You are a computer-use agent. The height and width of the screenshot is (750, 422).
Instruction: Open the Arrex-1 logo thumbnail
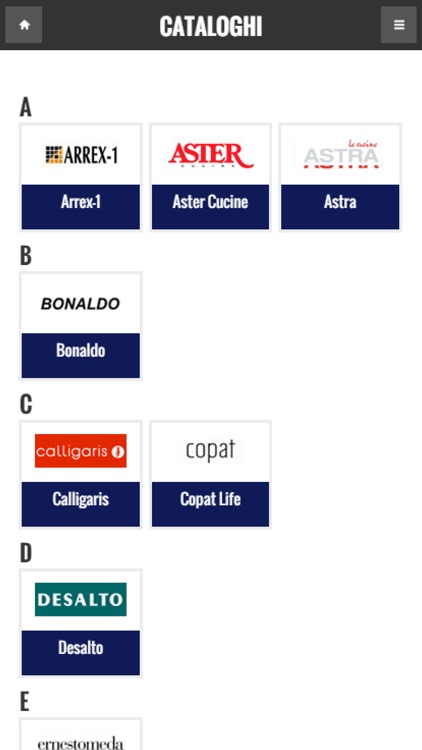coord(81,155)
